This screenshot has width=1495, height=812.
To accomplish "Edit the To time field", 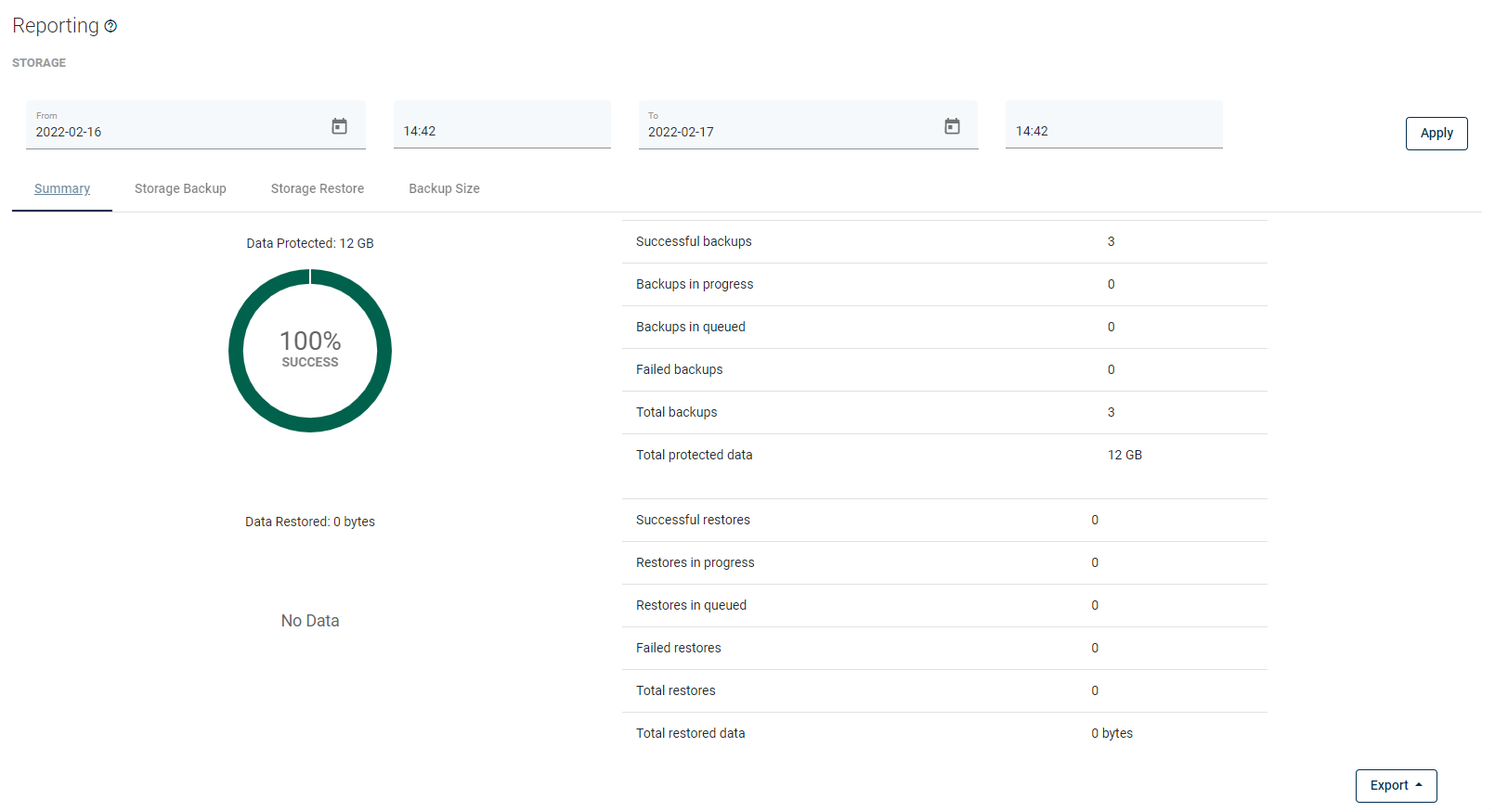I will [1113, 131].
